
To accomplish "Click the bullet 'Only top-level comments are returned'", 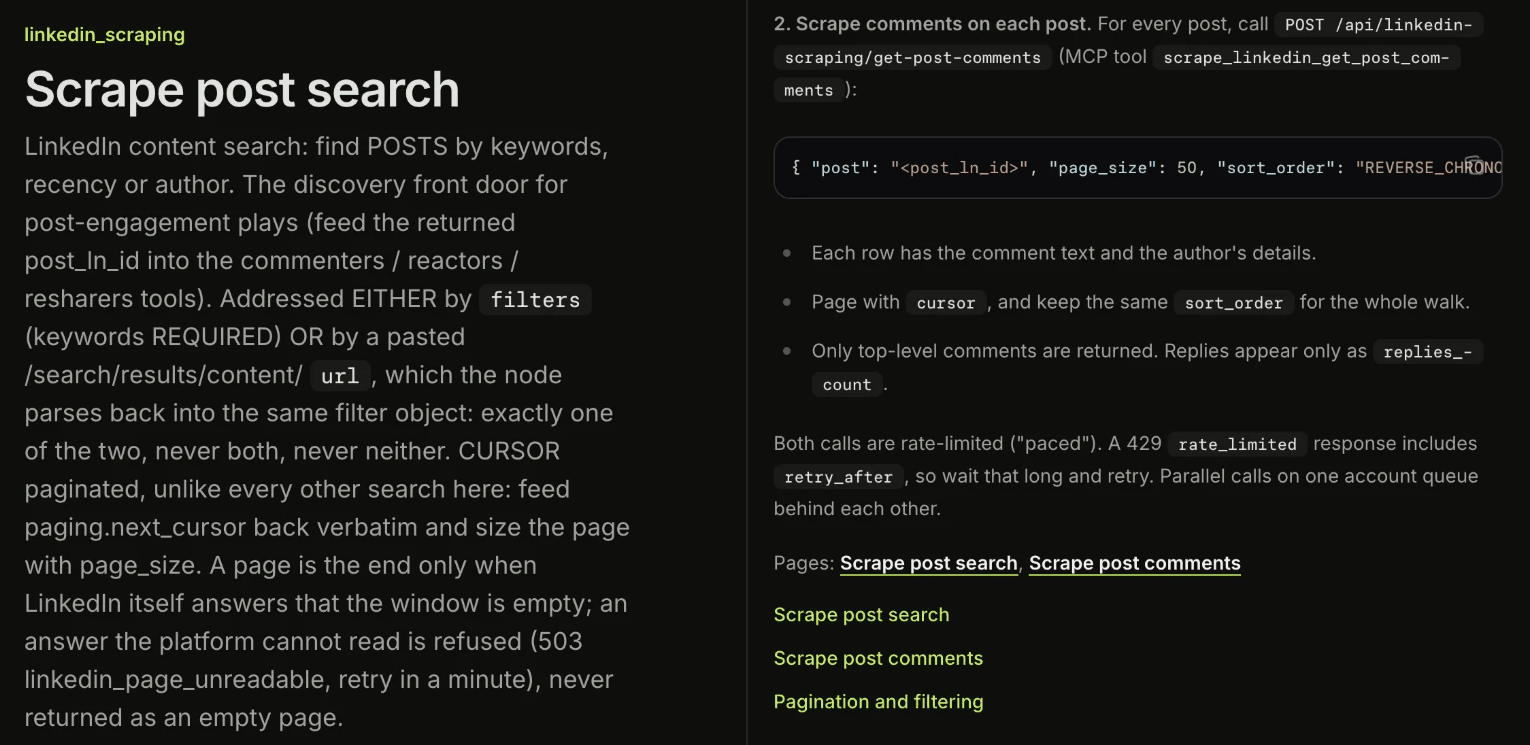I will coord(1089,351).
